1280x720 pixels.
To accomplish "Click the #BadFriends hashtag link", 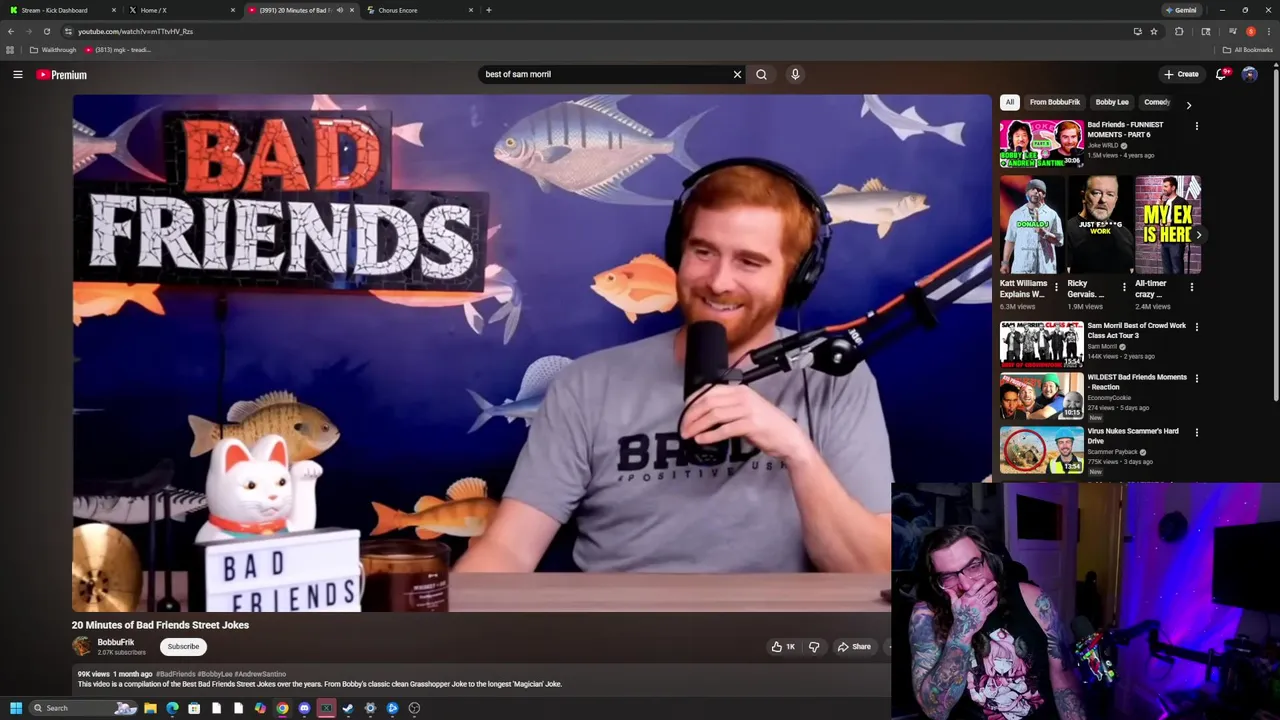I will point(176,674).
